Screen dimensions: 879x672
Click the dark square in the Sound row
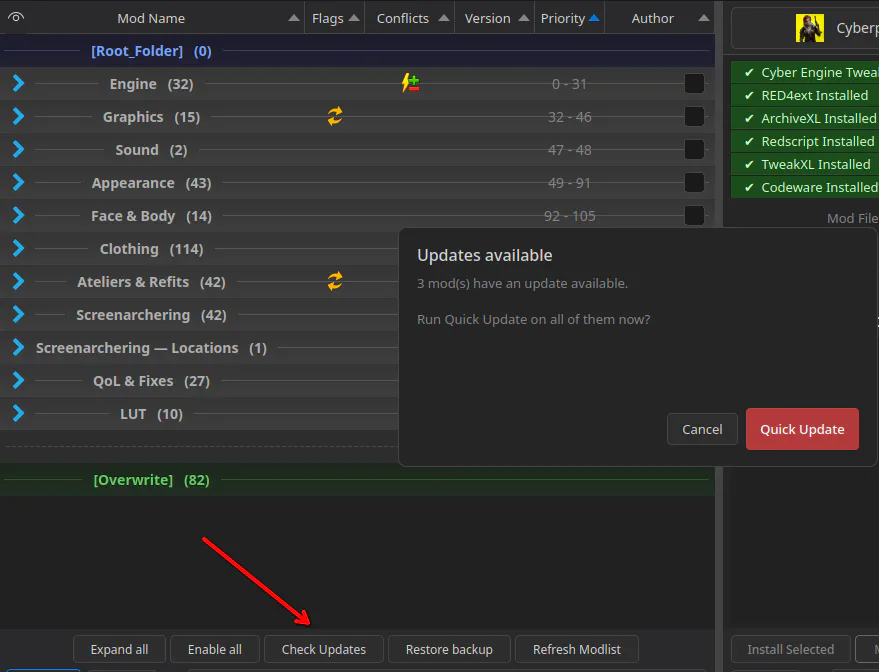click(694, 150)
